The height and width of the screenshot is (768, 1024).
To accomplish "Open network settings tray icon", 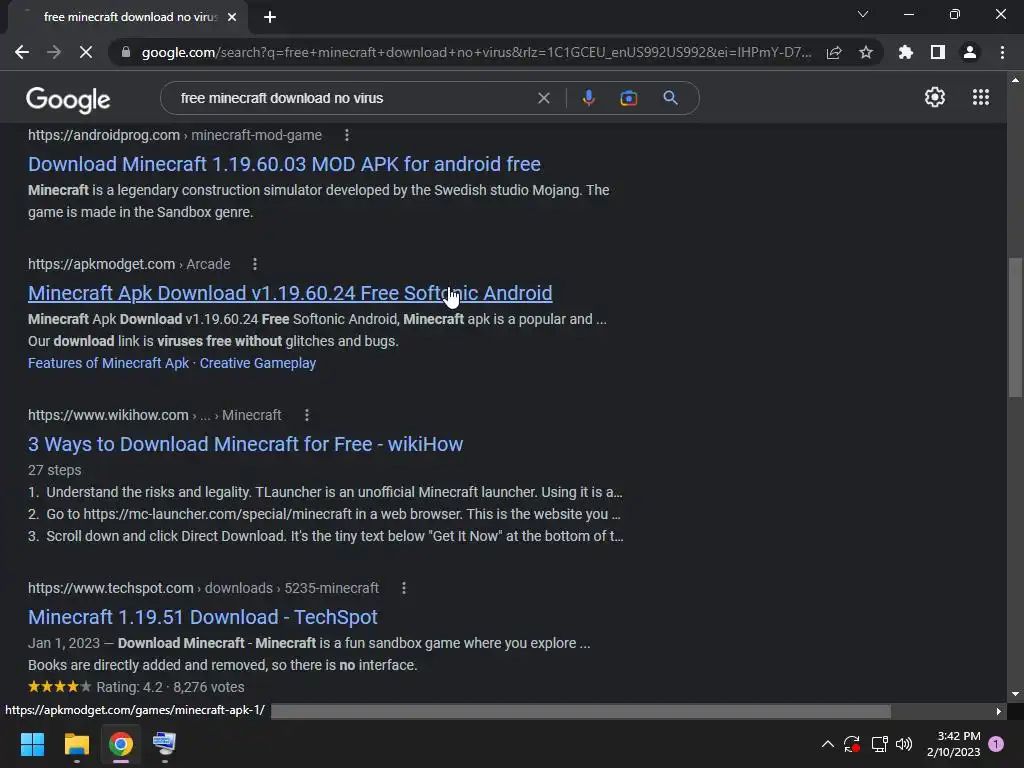I will pyautogui.click(x=879, y=744).
